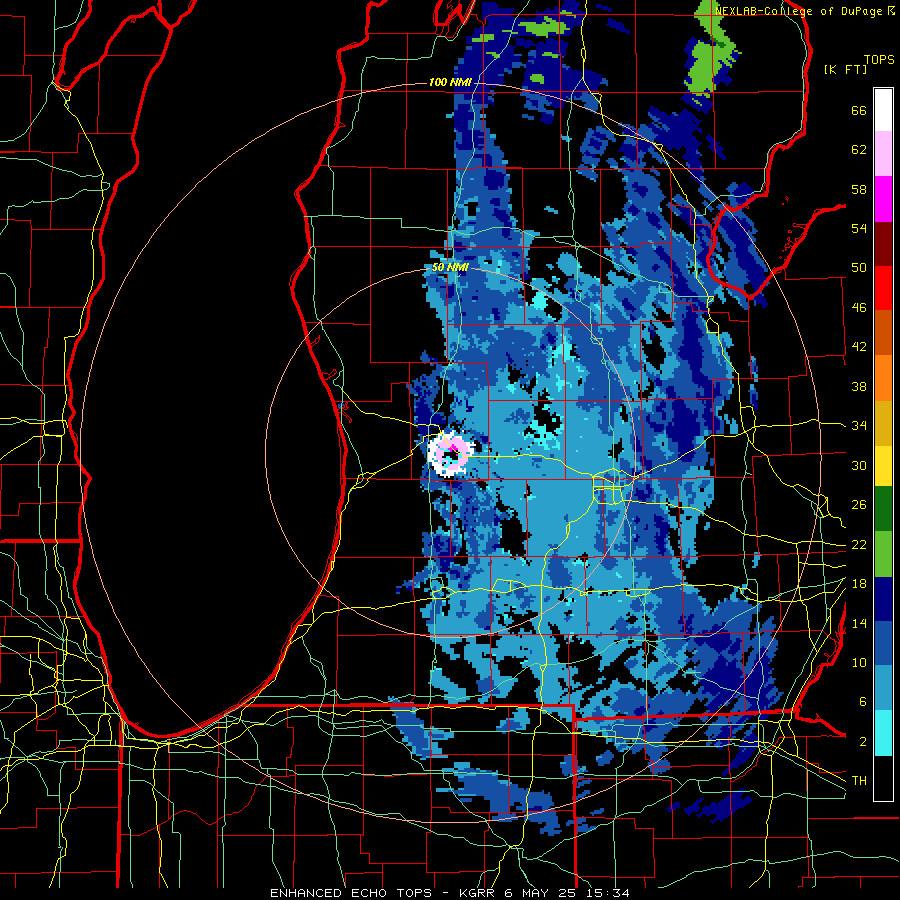Click the 'NEXLAB-College of DuPage' text
The height and width of the screenshot is (900, 900).
coord(798,11)
